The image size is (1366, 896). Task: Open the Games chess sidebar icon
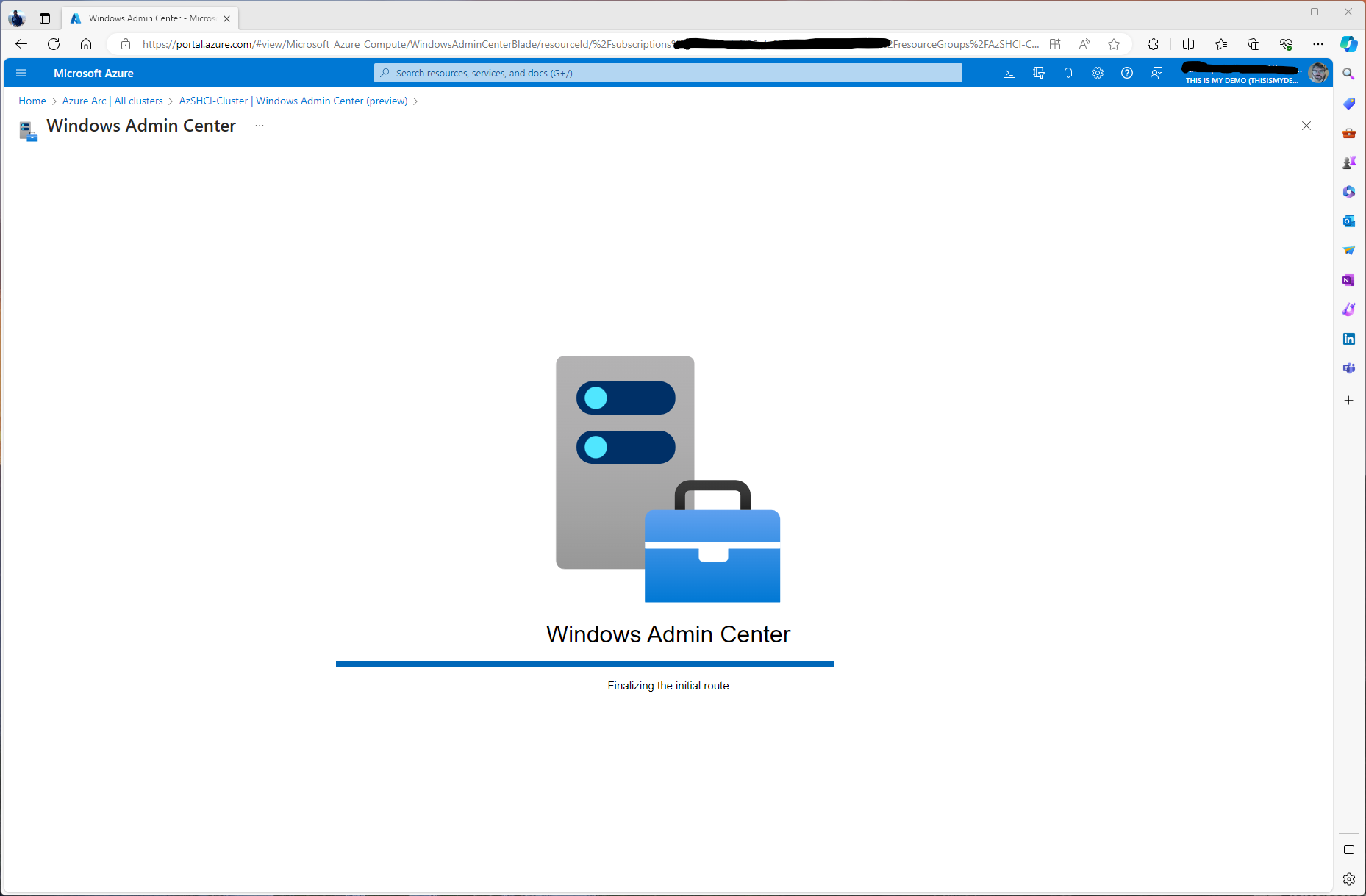pyautogui.click(x=1348, y=162)
